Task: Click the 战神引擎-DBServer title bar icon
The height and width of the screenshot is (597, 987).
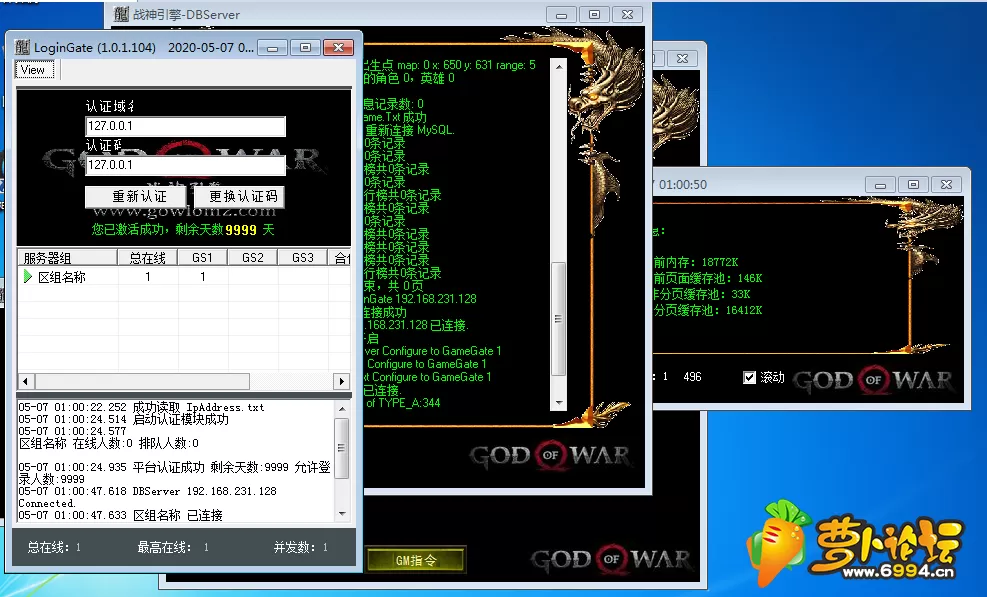Action: [121, 14]
